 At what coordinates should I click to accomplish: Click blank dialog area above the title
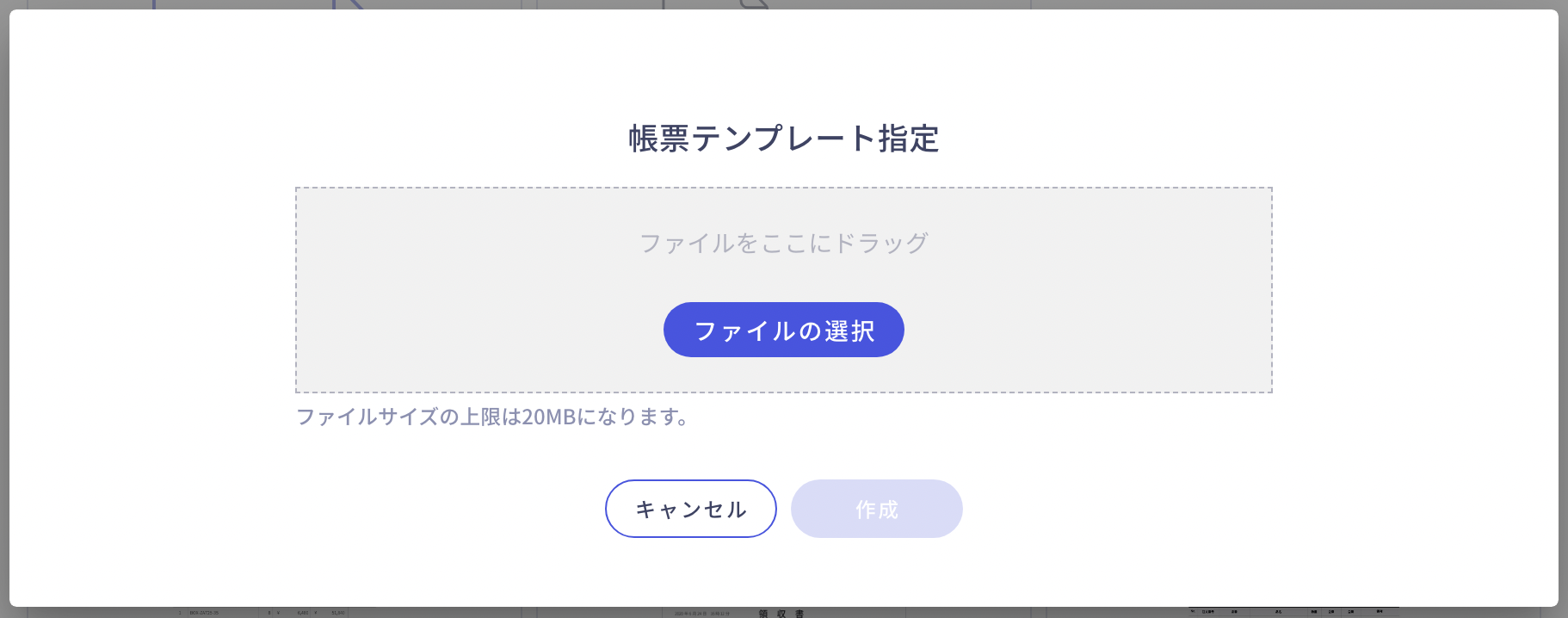coord(783,65)
